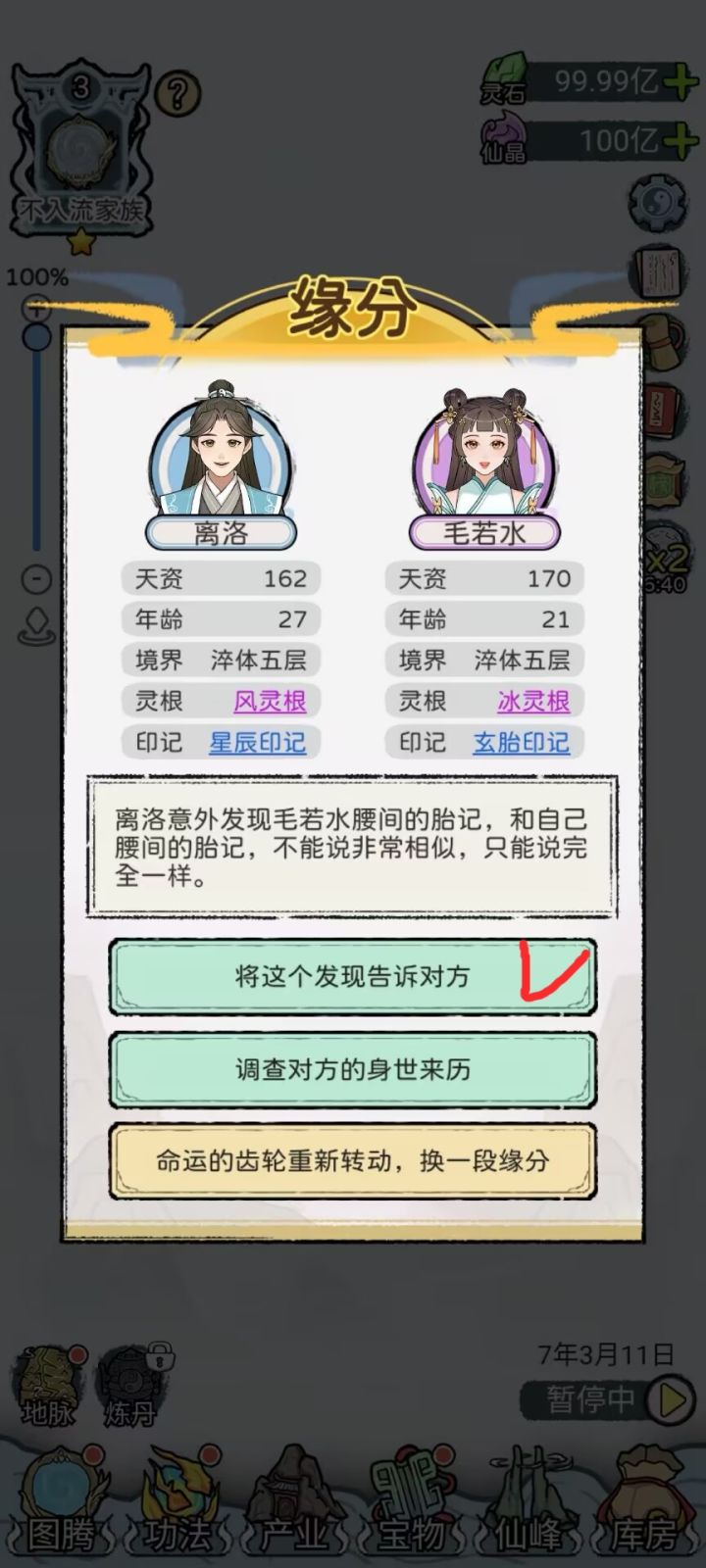Screen dimensions: 706x1568
Task: Open the 库房 tab
Action: (644, 1506)
